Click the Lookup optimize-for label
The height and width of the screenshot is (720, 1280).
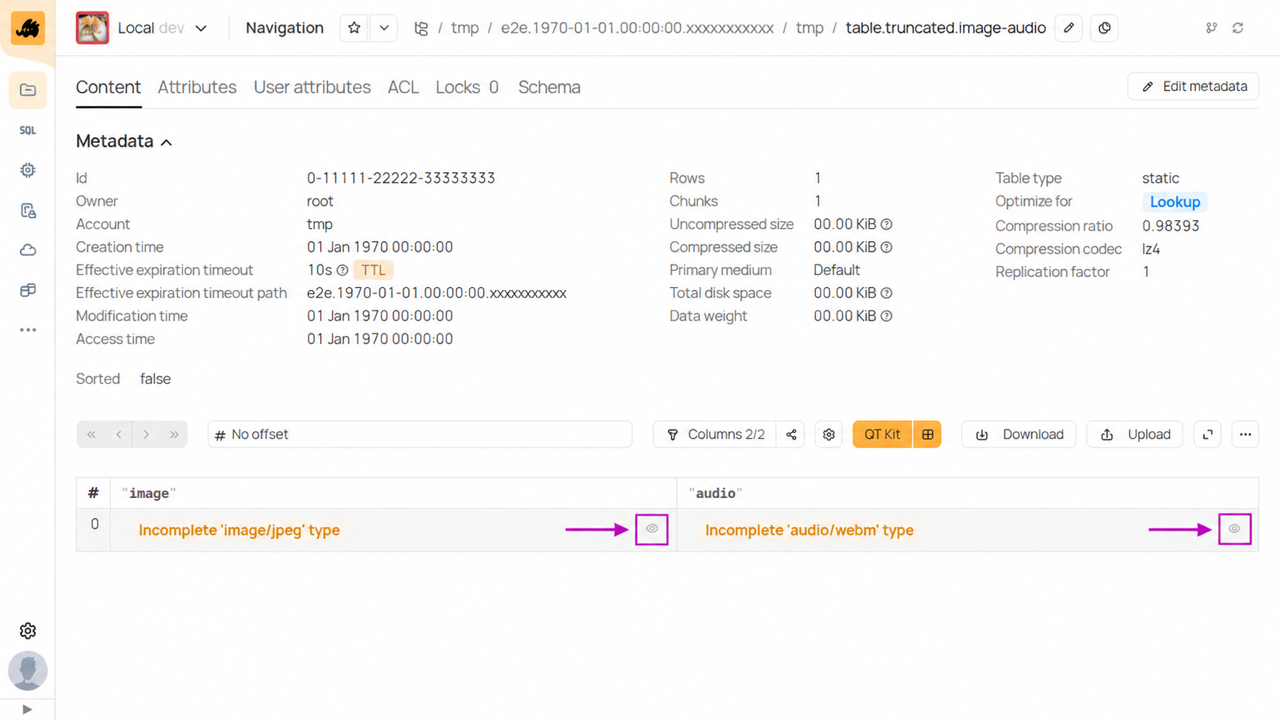tap(1175, 202)
